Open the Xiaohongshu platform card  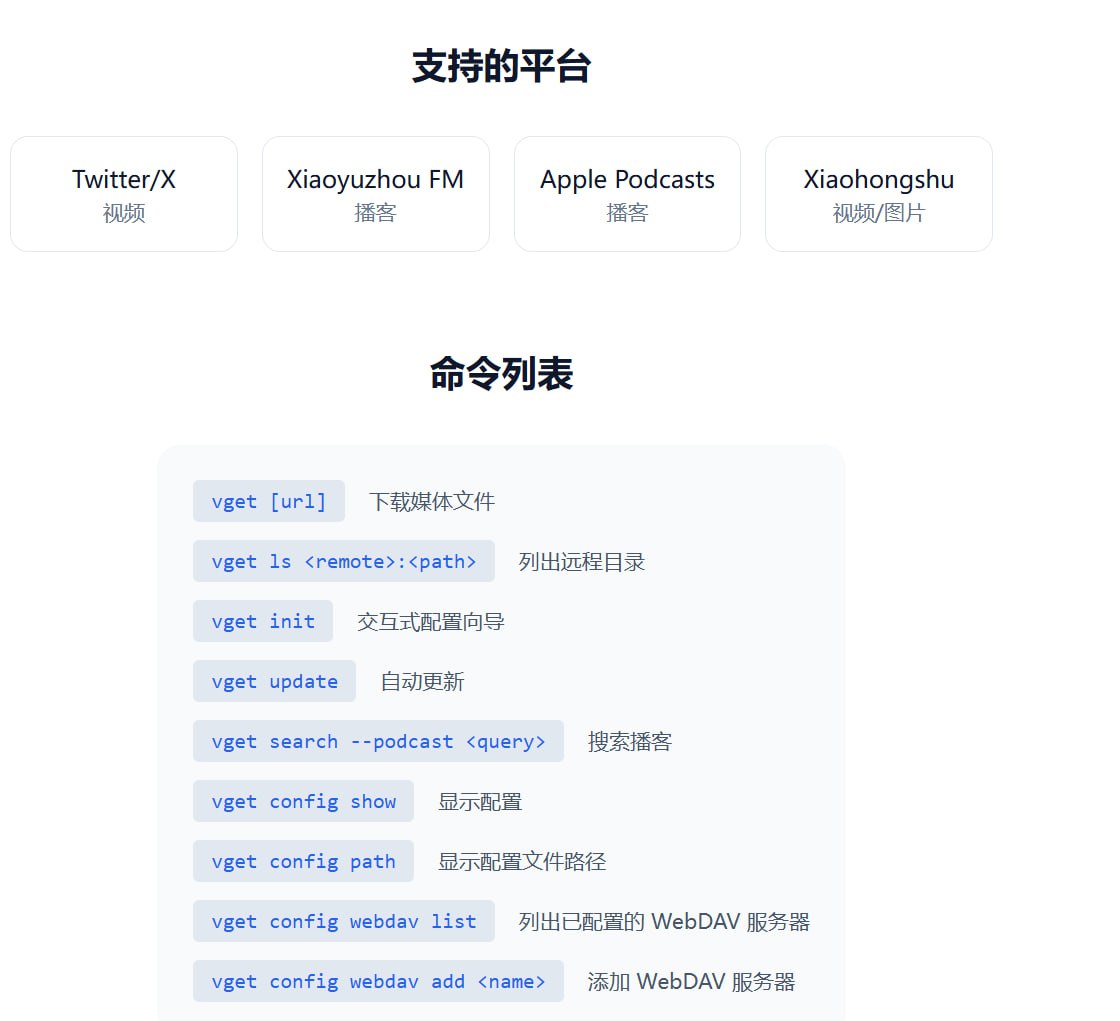(x=879, y=194)
